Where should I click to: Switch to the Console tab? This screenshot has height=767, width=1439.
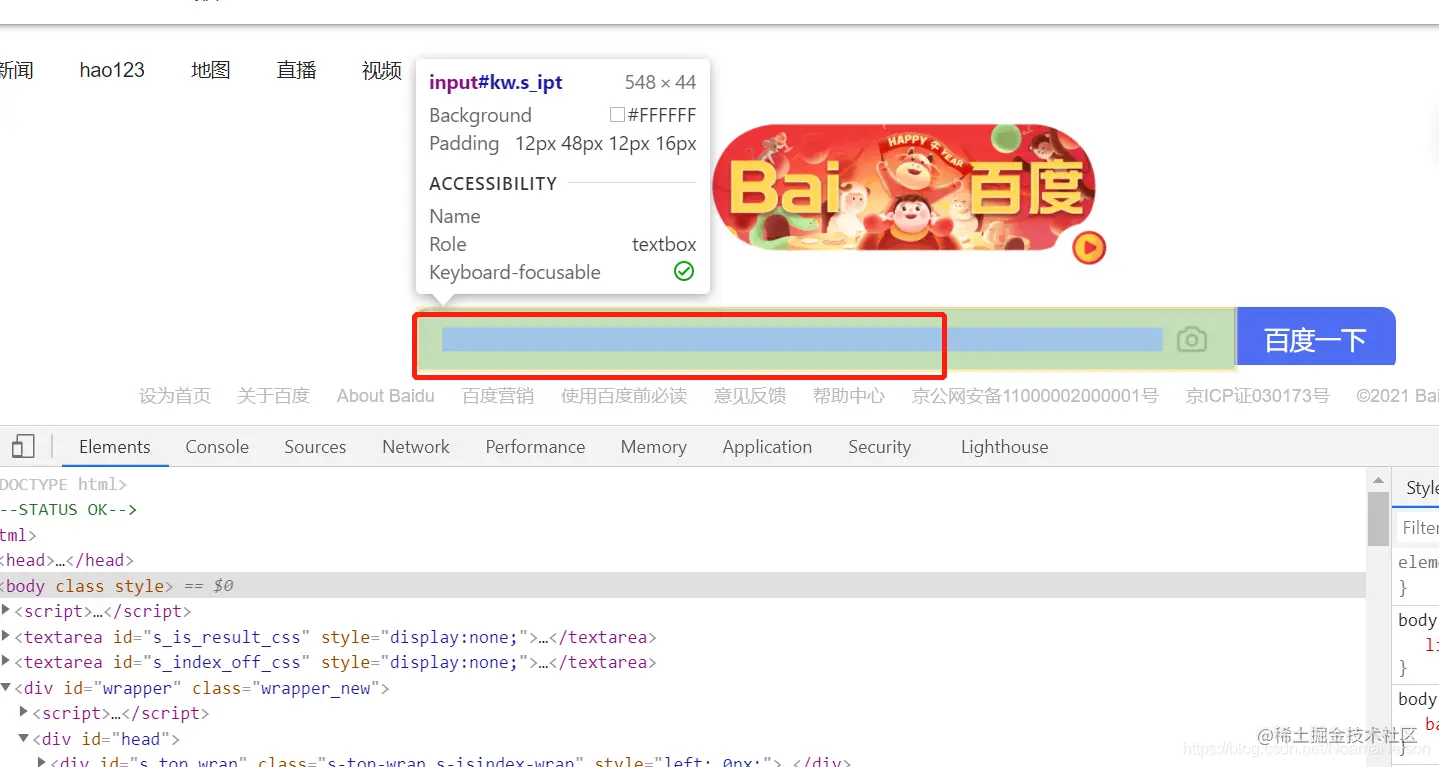point(217,447)
